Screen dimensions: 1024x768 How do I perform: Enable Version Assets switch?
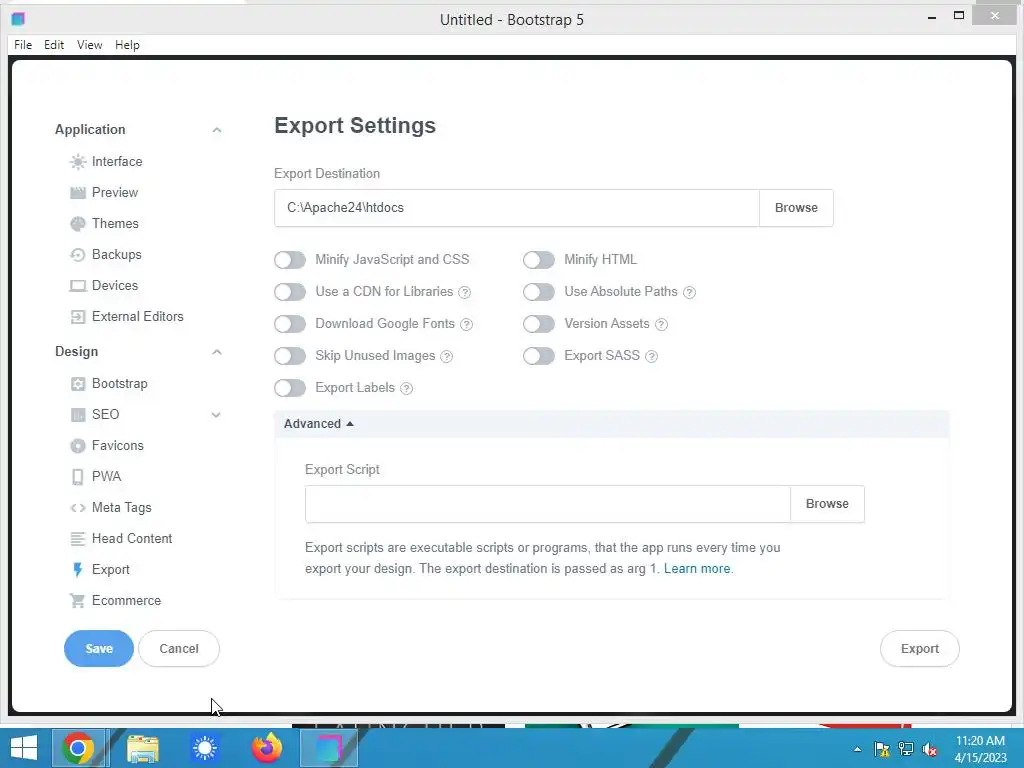(539, 324)
